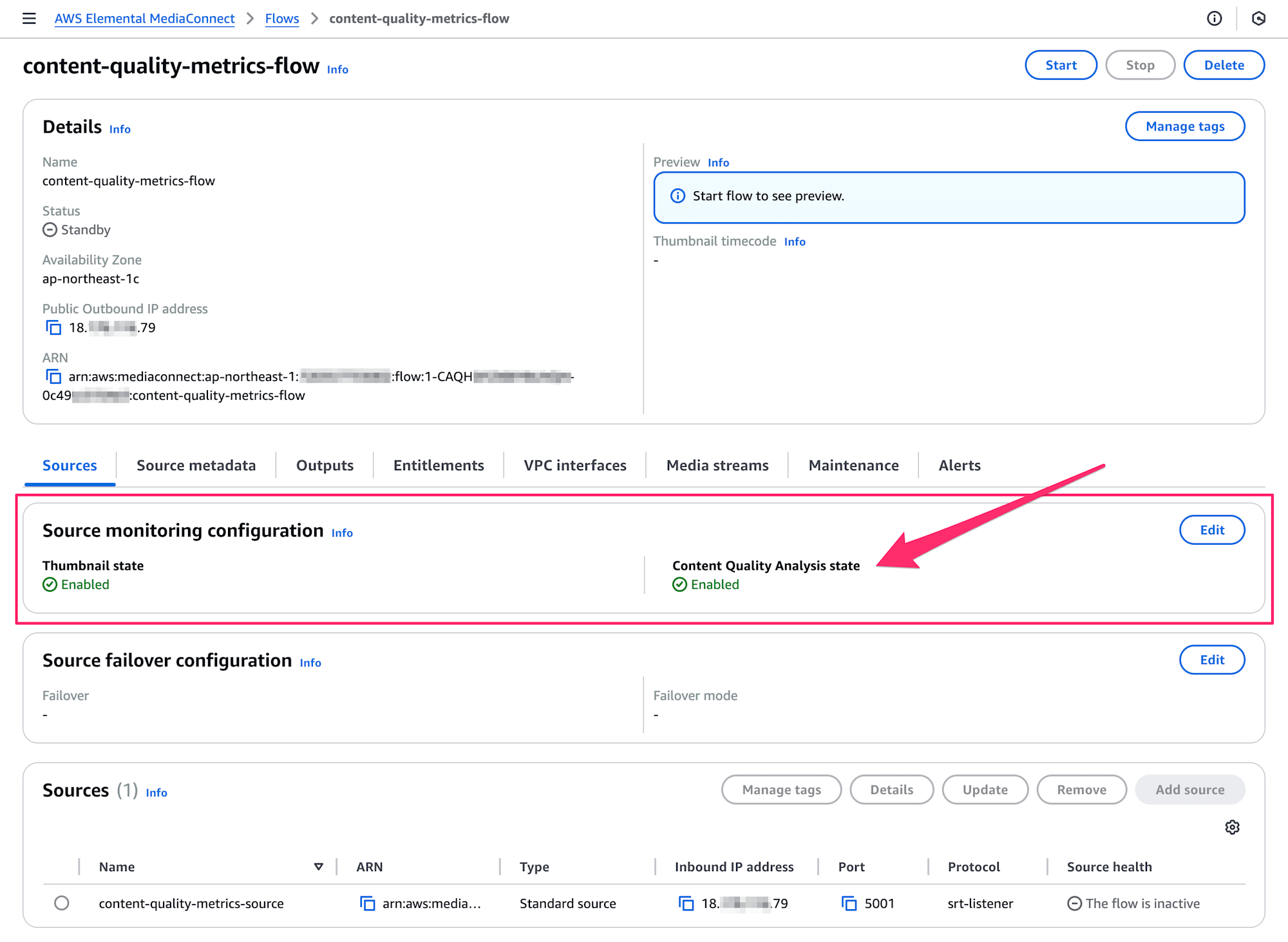Open the Media streams tab
This screenshot has height=942, width=1288.
(x=717, y=466)
